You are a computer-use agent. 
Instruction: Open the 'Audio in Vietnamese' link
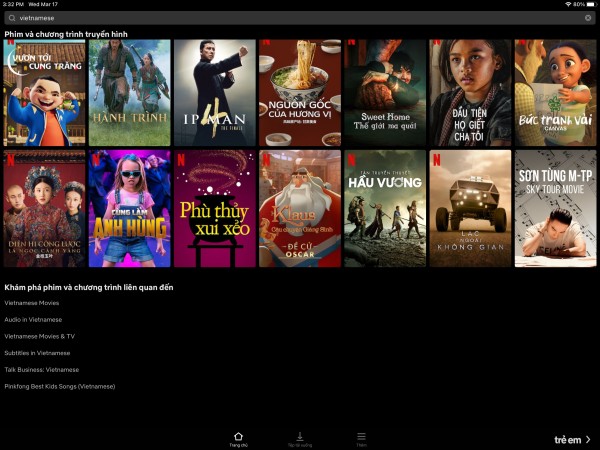point(33,320)
